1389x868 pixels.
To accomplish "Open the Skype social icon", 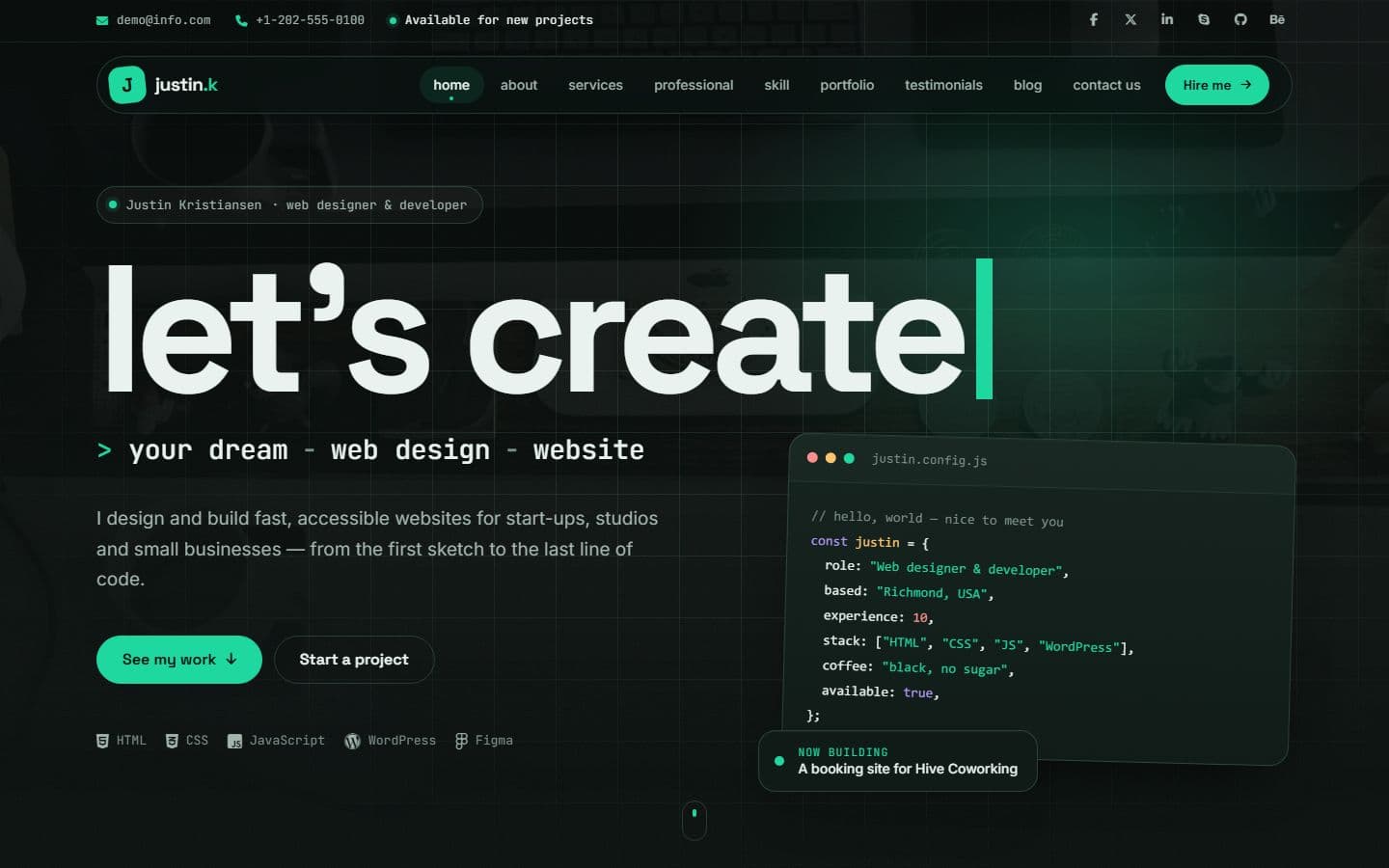I will (1204, 19).
